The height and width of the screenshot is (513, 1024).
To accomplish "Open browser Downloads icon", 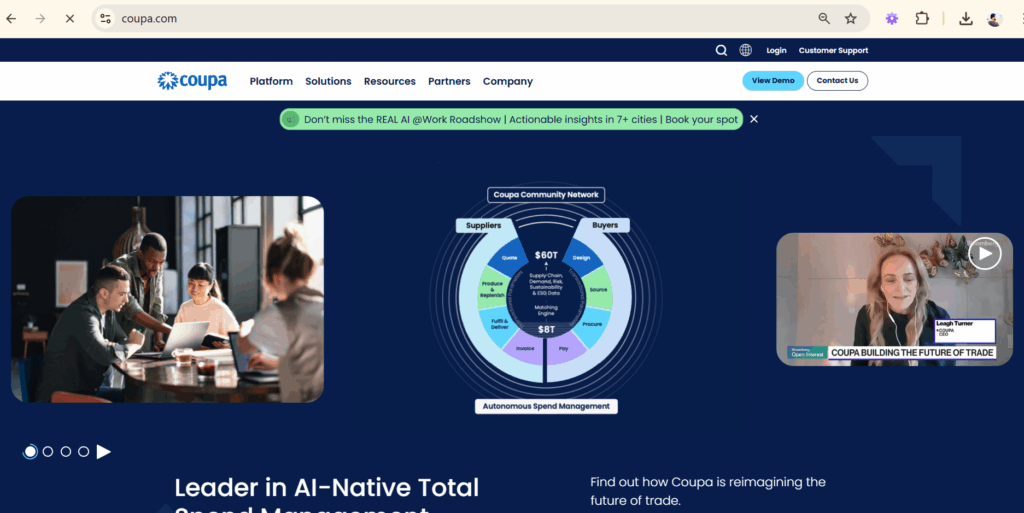I will pos(965,19).
